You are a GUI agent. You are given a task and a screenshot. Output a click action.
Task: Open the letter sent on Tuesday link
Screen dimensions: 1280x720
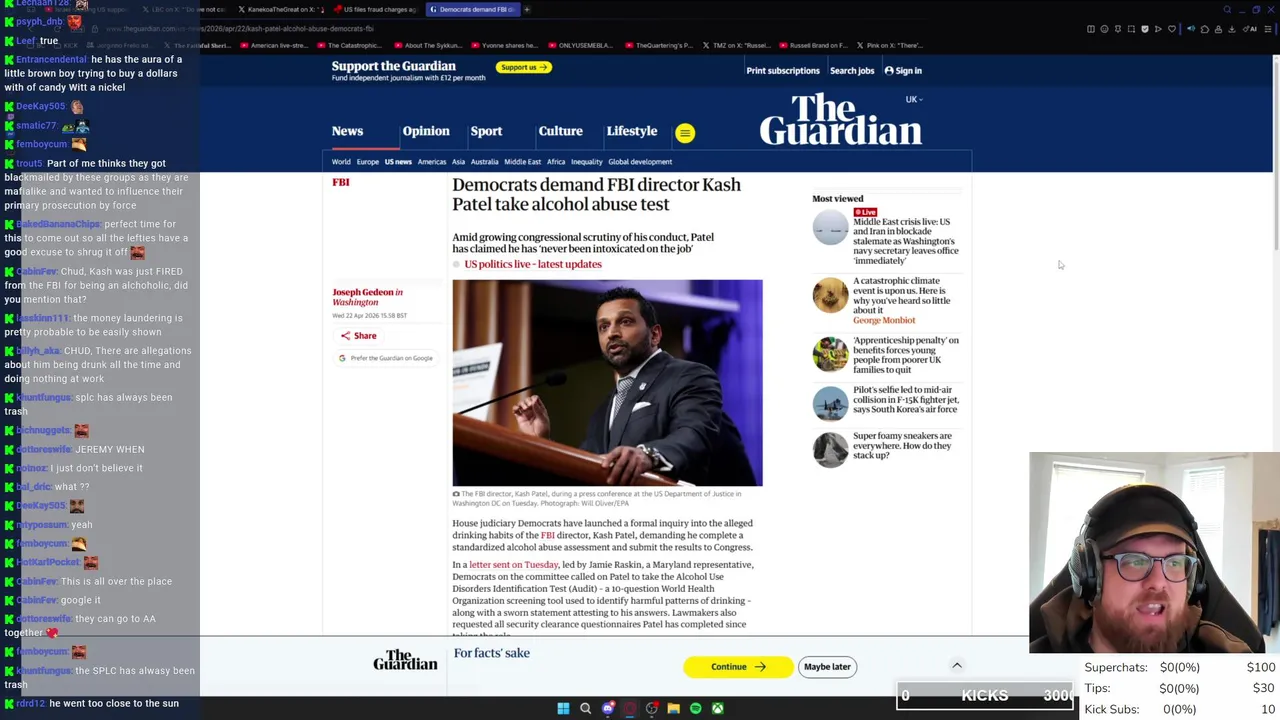point(513,565)
